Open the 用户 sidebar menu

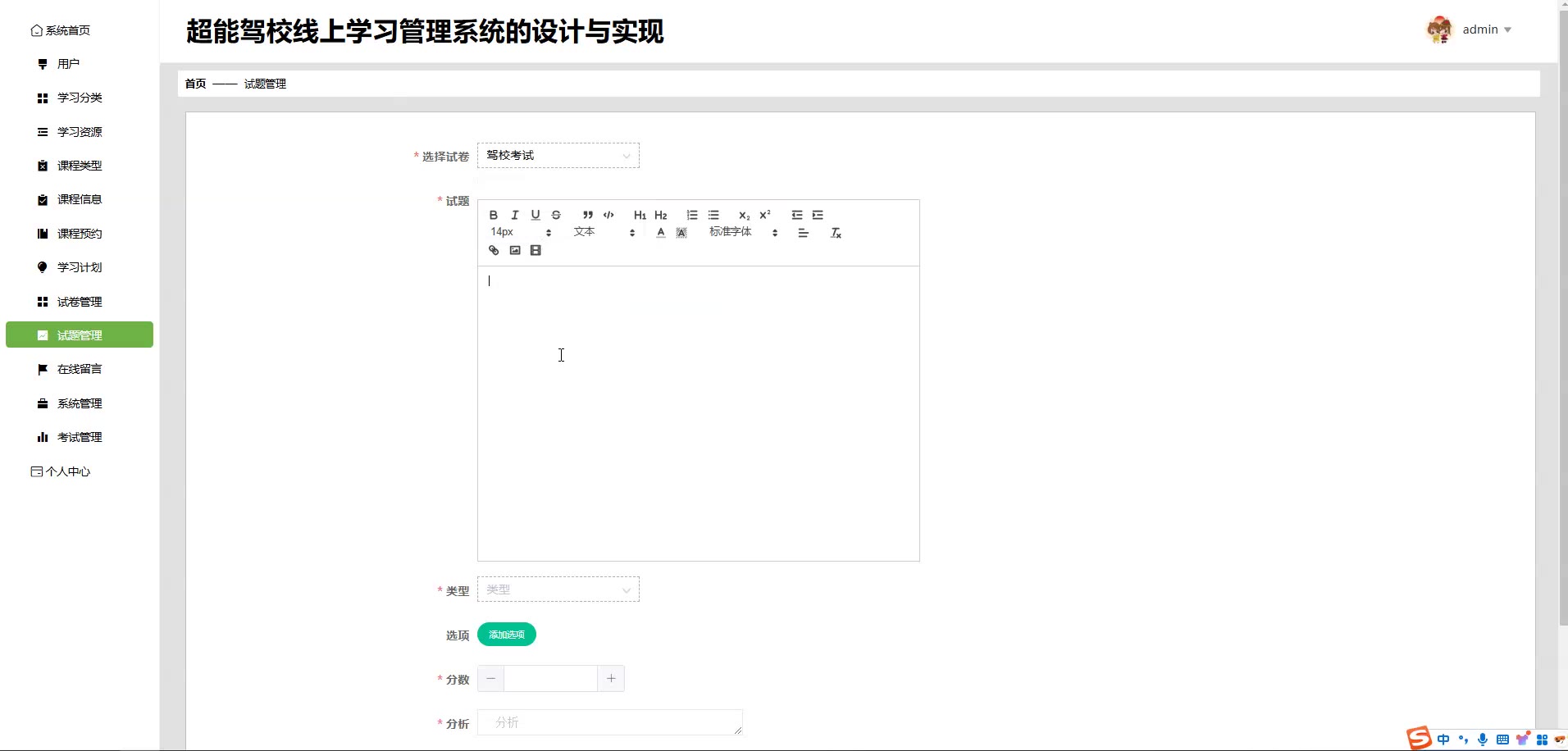click(x=80, y=64)
